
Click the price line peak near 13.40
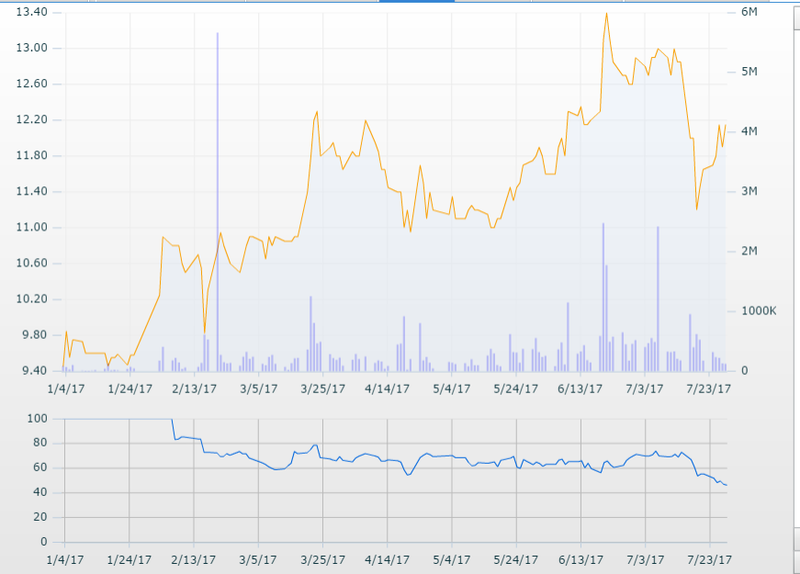607,13
